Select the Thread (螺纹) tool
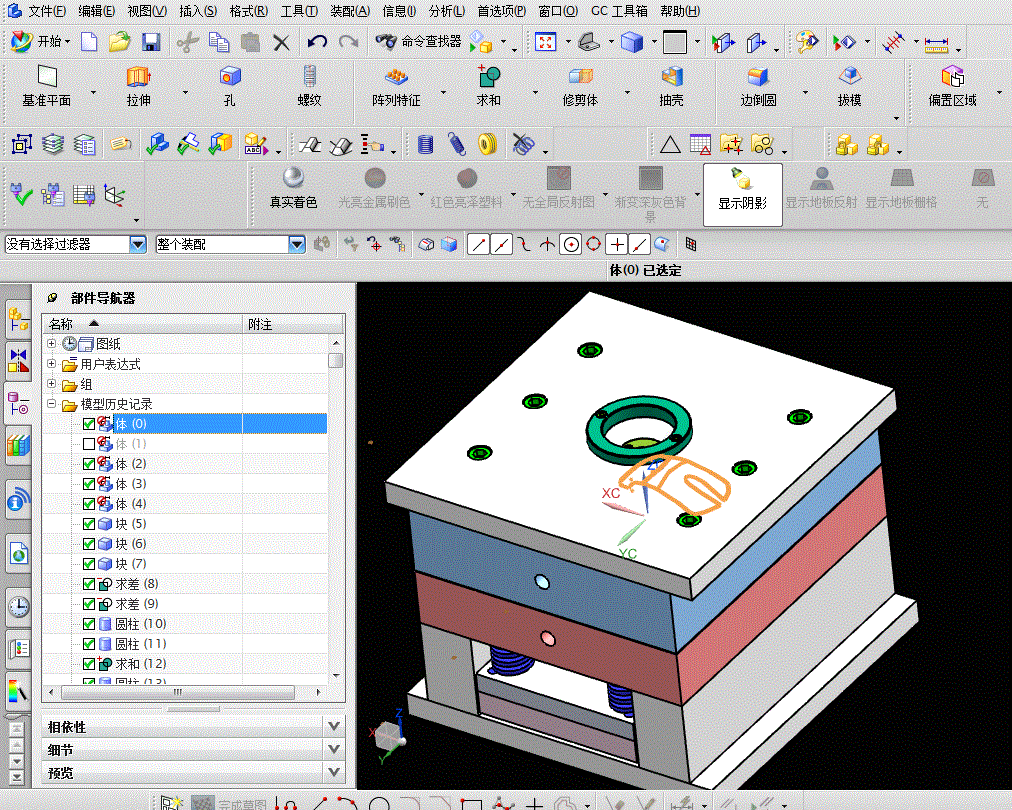The image size is (1012, 810). click(309, 85)
